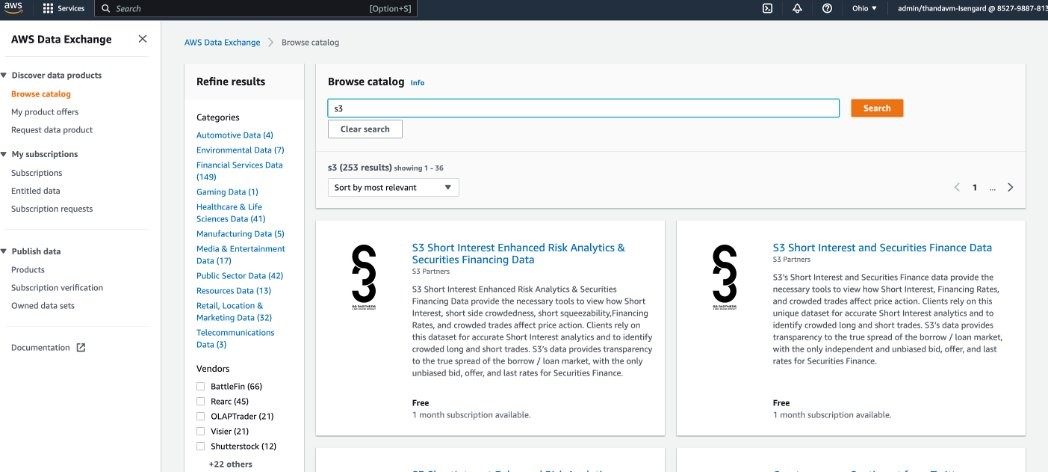Open the AWS CloudShell icon
Screen dimensions: 1048x472
(x=768, y=9)
